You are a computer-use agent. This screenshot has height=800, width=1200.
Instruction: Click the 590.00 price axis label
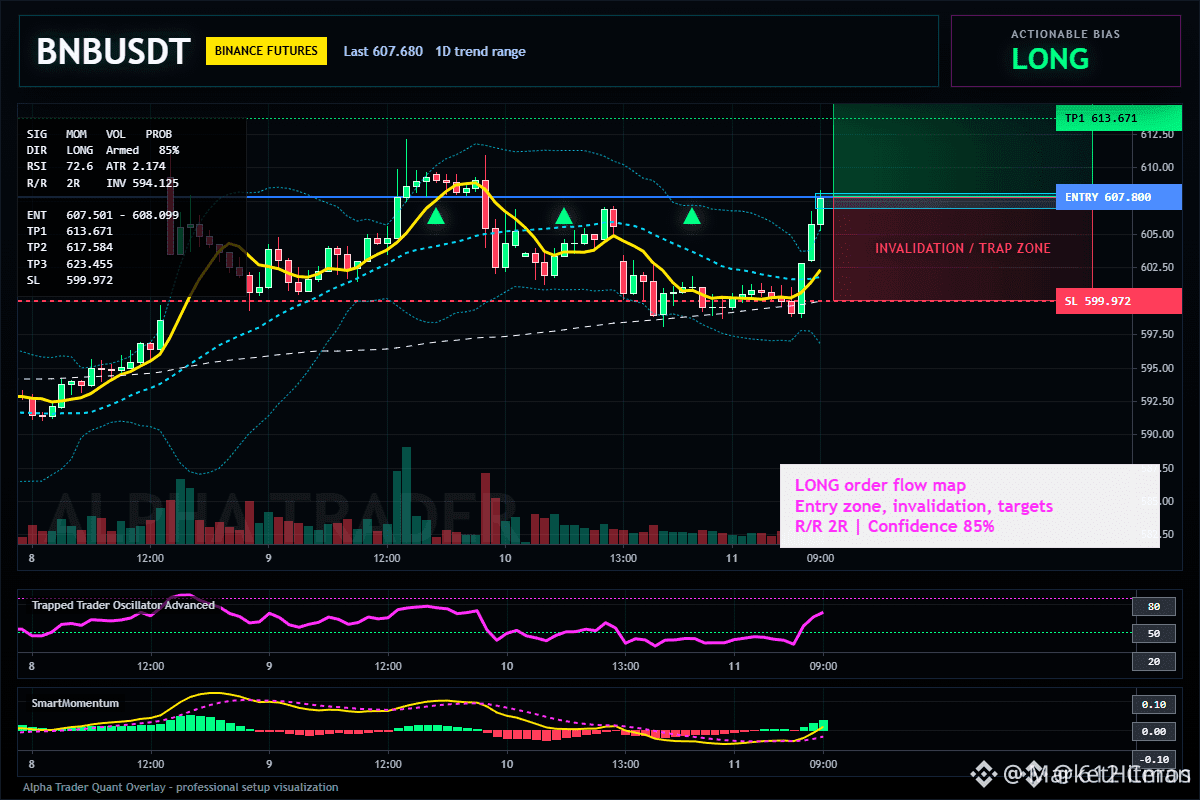(1156, 434)
